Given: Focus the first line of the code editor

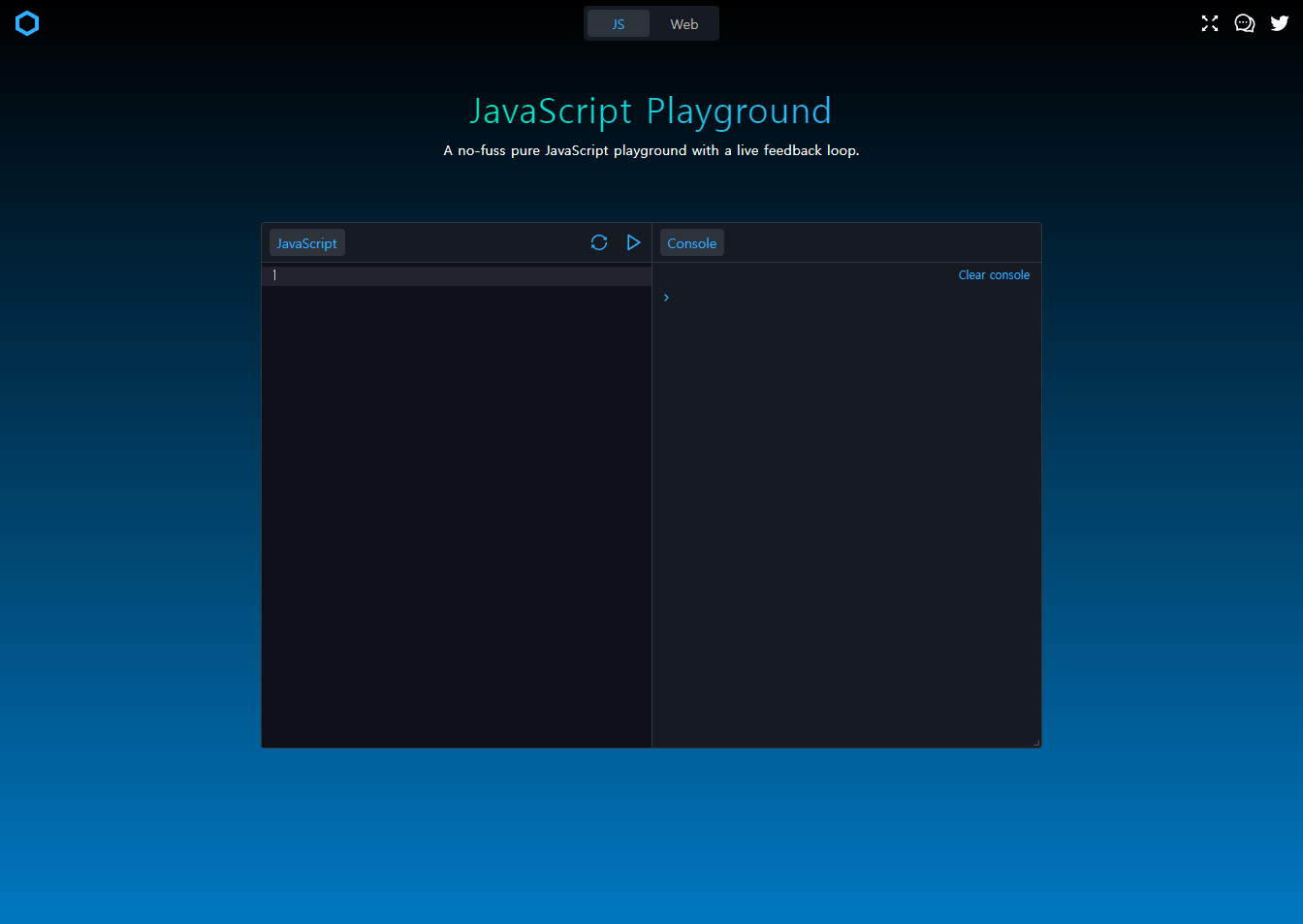Looking at the screenshot, I should coord(465,275).
